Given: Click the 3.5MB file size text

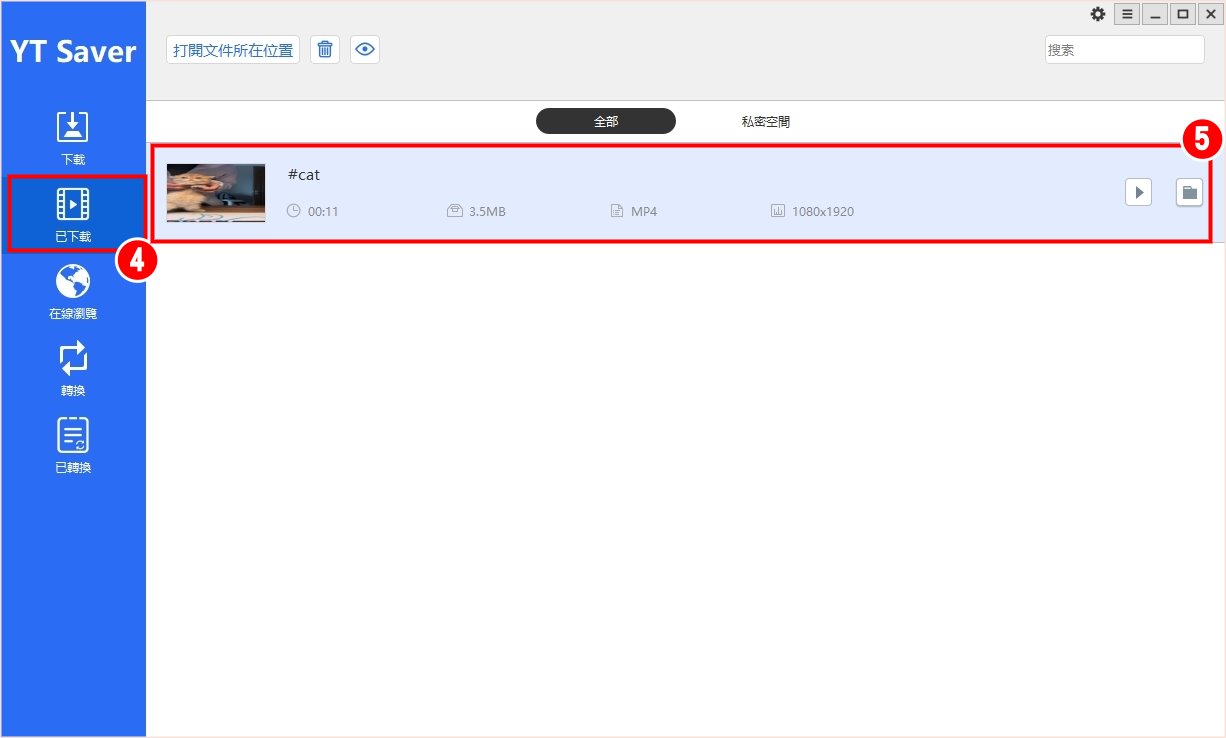Looking at the screenshot, I should 487,211.
